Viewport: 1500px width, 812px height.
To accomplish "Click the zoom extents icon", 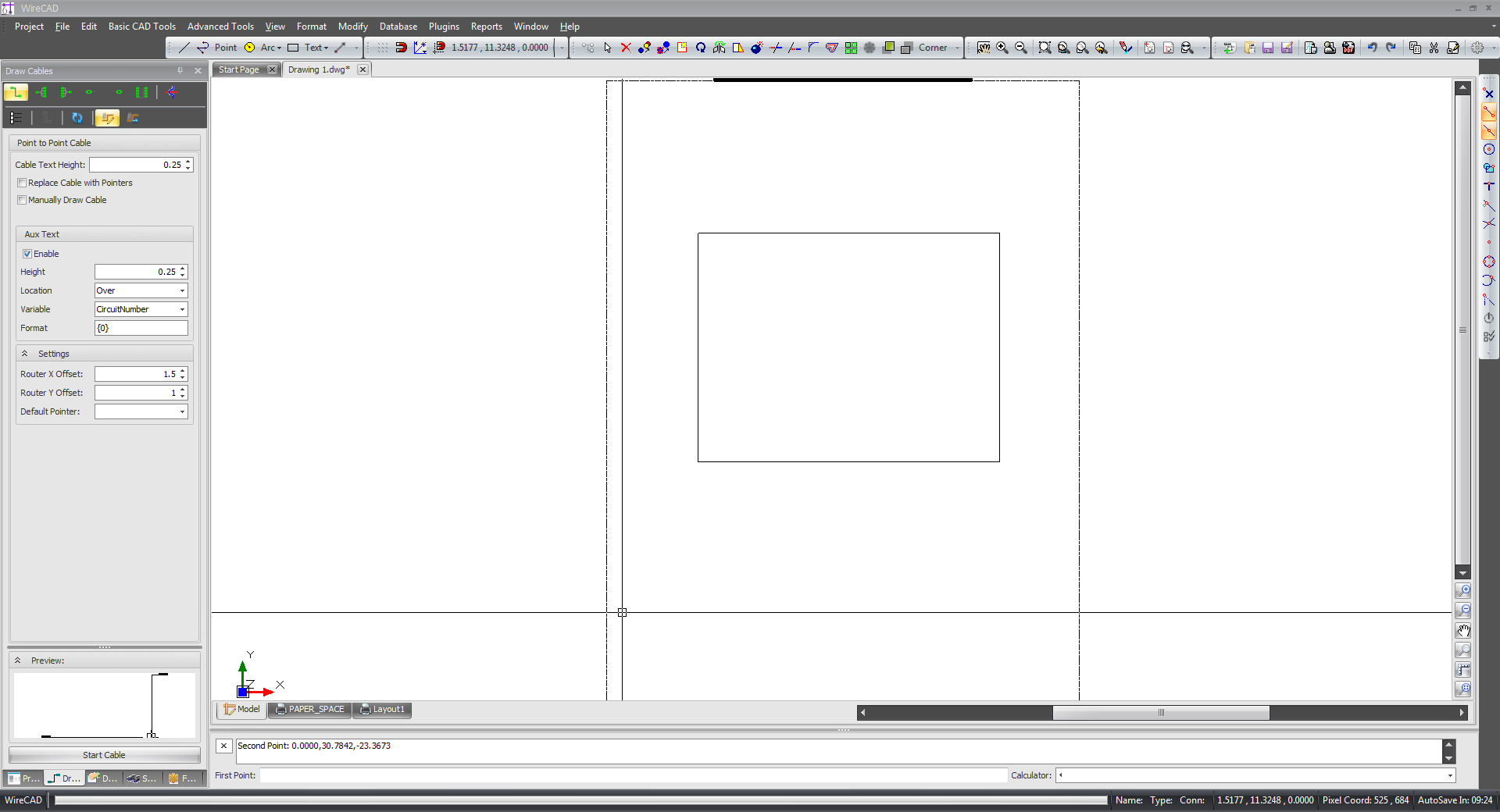I will point(1045,48).
